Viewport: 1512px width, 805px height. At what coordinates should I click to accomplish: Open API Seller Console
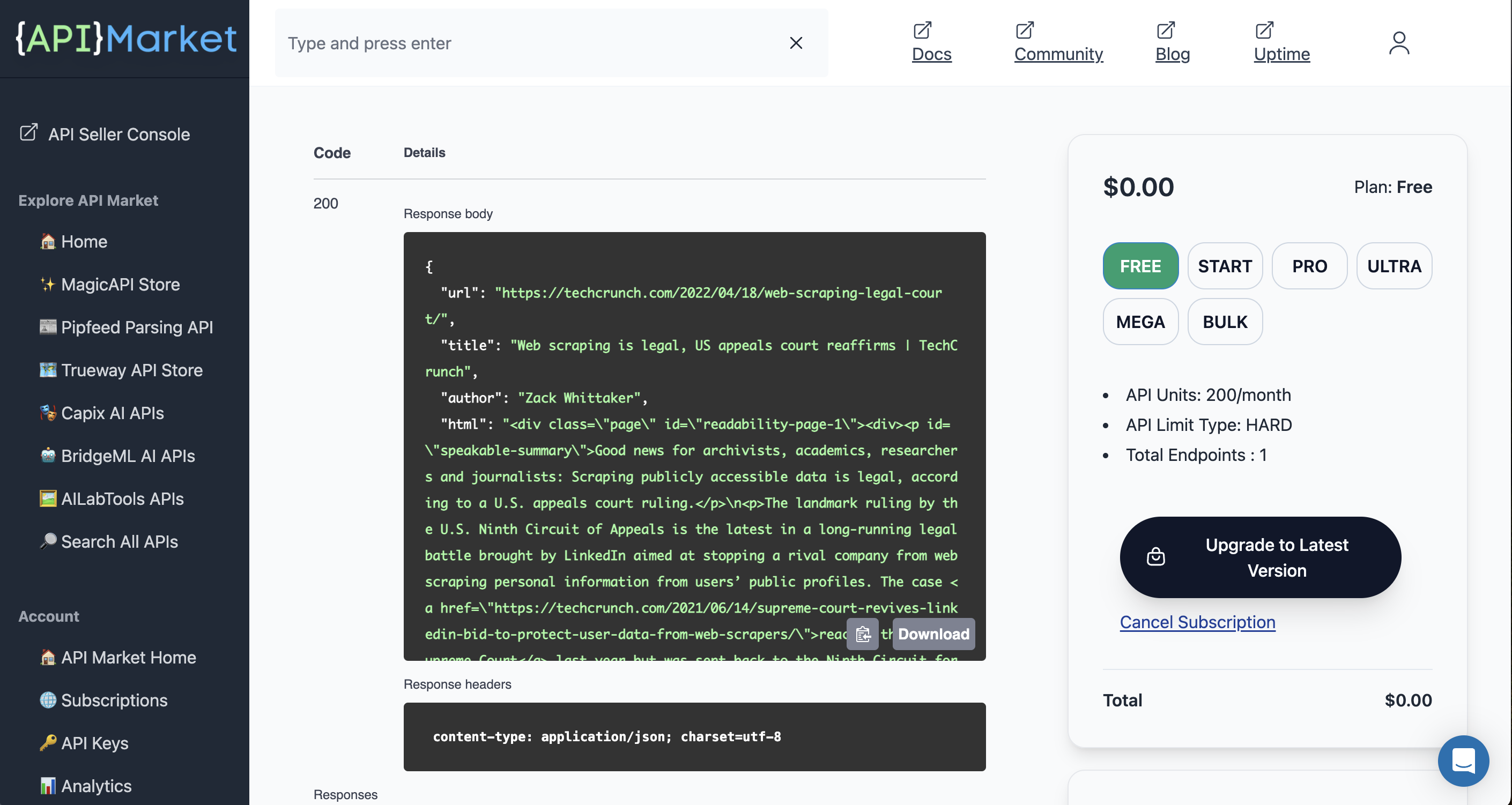(x=105, y=134)
